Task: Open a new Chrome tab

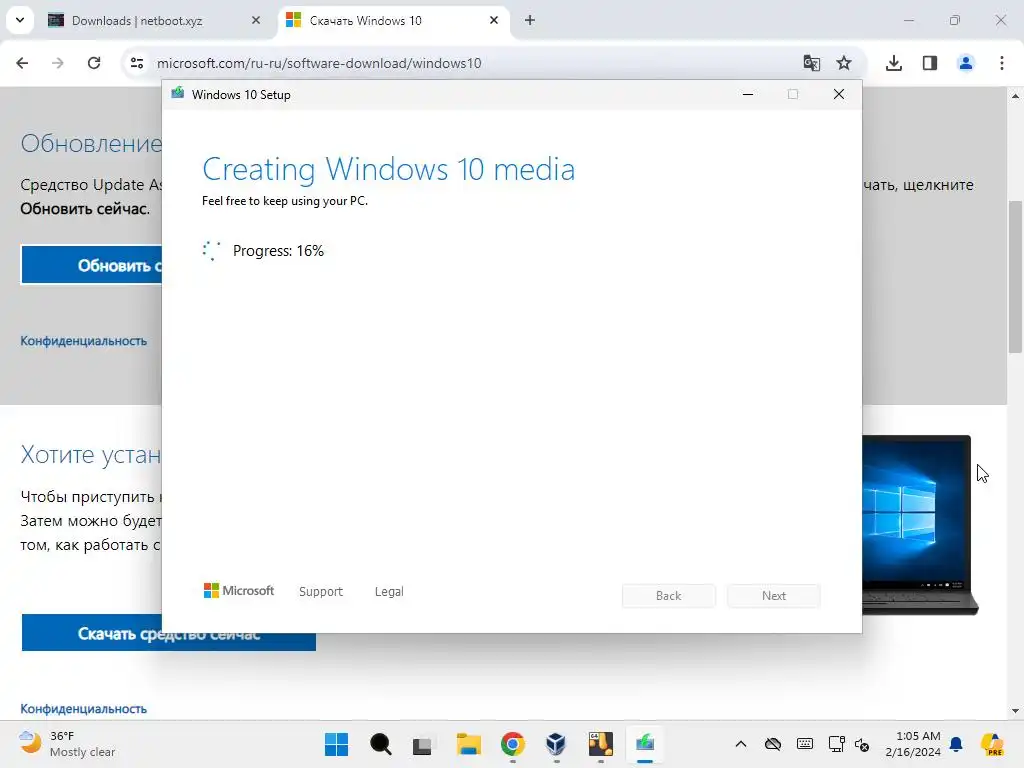Action: point(530,20)
